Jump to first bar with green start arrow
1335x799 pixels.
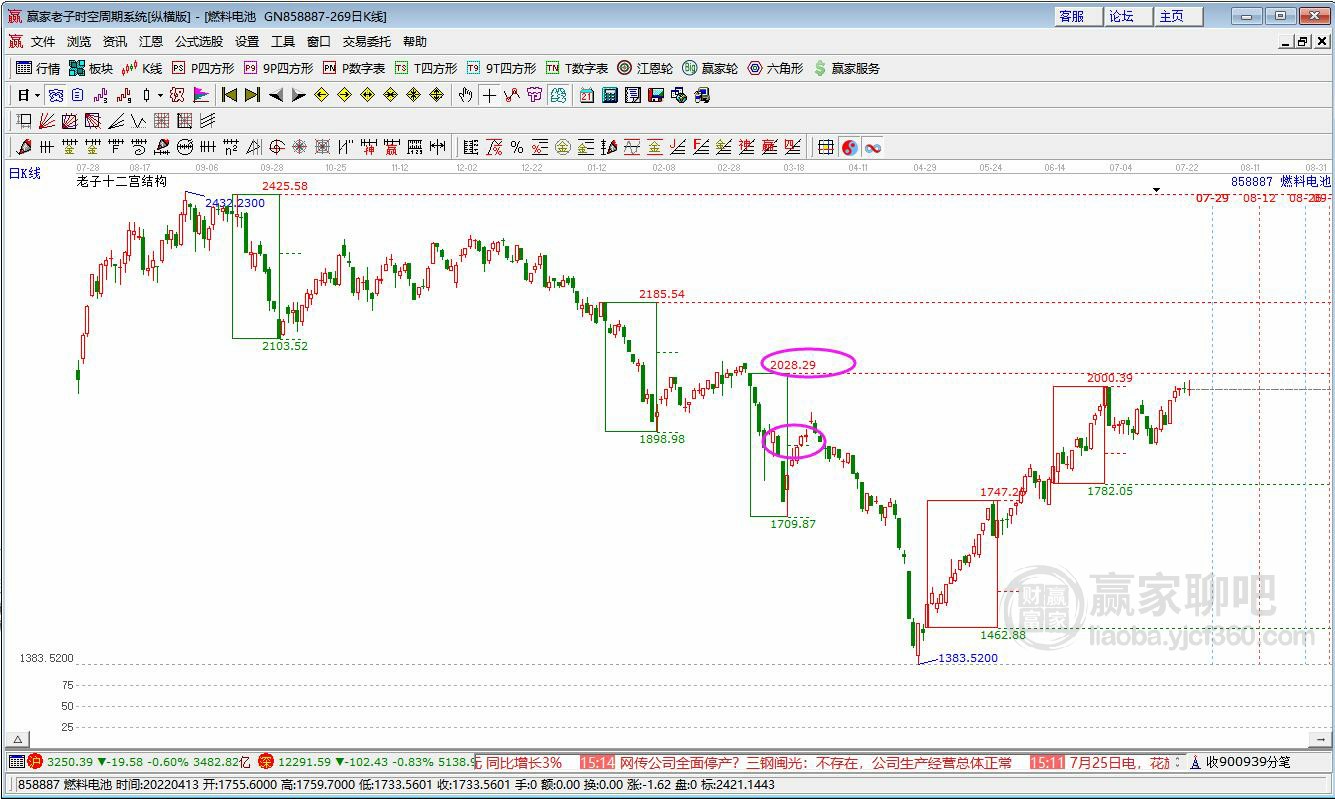click(229, 95)
